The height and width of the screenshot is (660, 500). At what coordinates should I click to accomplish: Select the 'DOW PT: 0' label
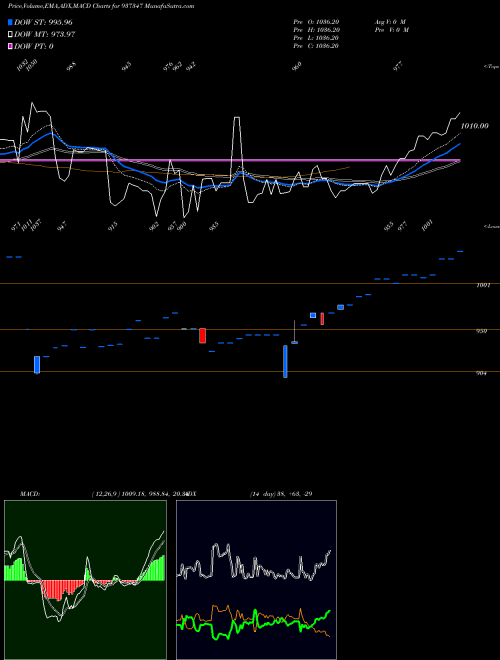[34, 46]
